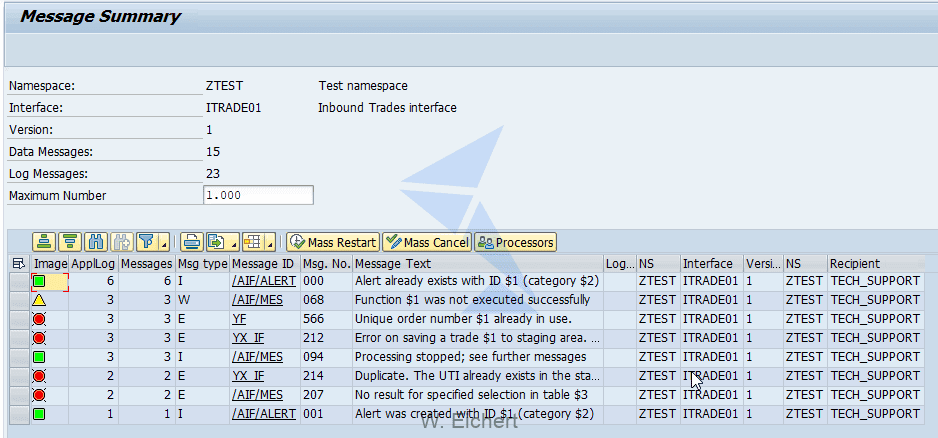Click the Msg. No. column header

click(x=327, y=263)
